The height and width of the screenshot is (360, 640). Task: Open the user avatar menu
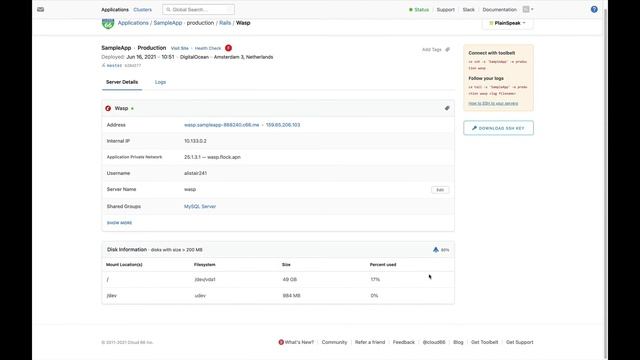(x=528, y=9)
